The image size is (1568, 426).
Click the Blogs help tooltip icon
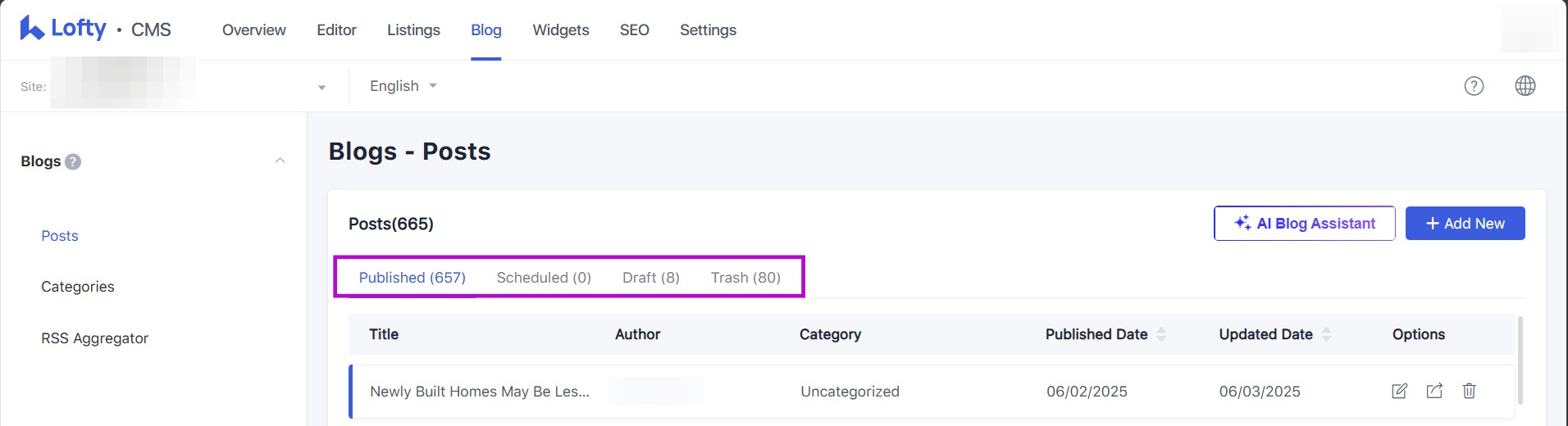(73, 161)
